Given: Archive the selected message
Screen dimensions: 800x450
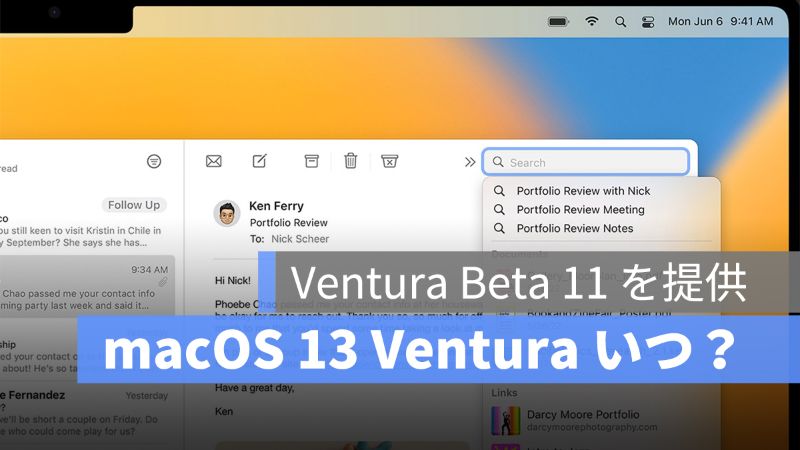Looking at the screenshot, I should pyautogui.click(x=311, y=161).
